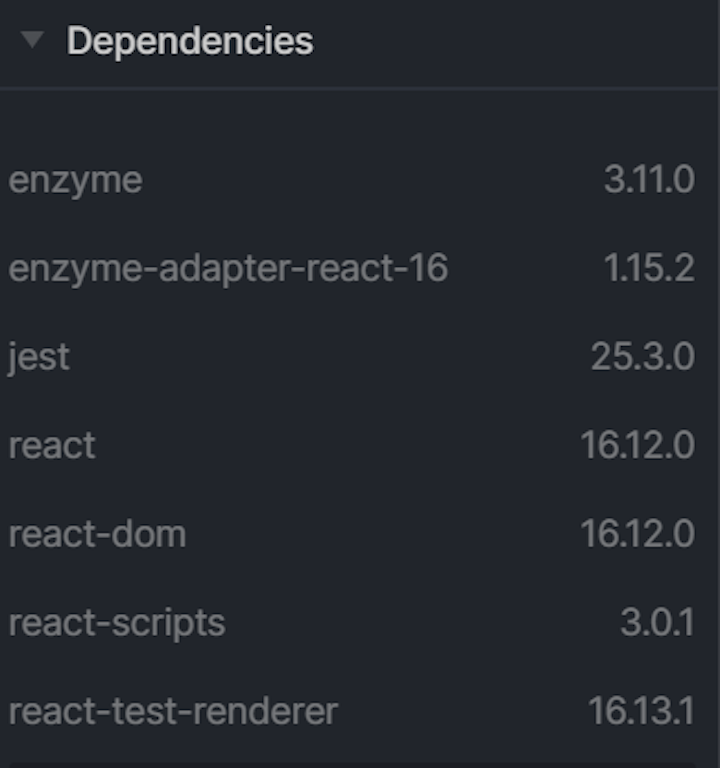This screenshot has width=720, height=768.
Task: Select the react-test-renderer dependency
Action: pyautogui.click(x=173, y=711)
